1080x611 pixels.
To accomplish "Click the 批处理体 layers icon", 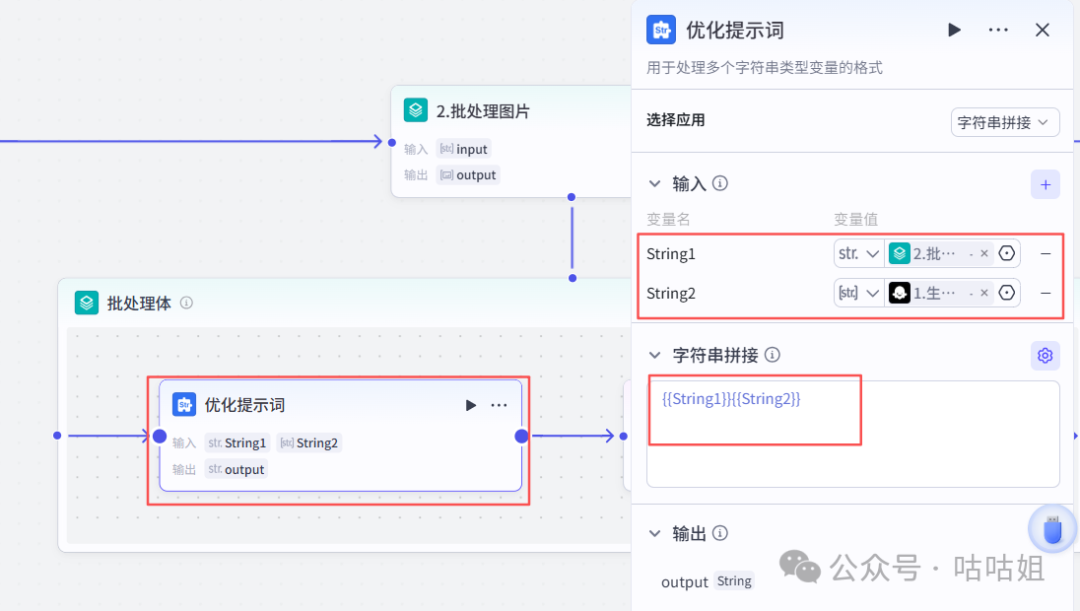I will pyautogui.click(x=85, y=302).
